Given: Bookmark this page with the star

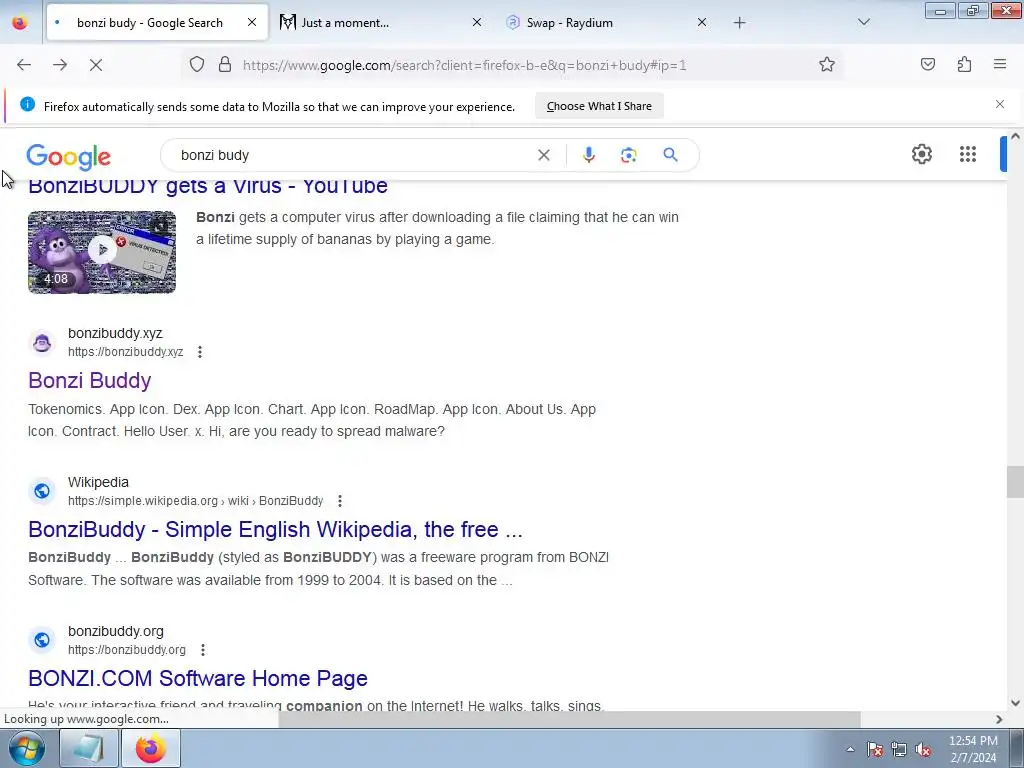Looking at the screenshot, I should coord(827,64).
